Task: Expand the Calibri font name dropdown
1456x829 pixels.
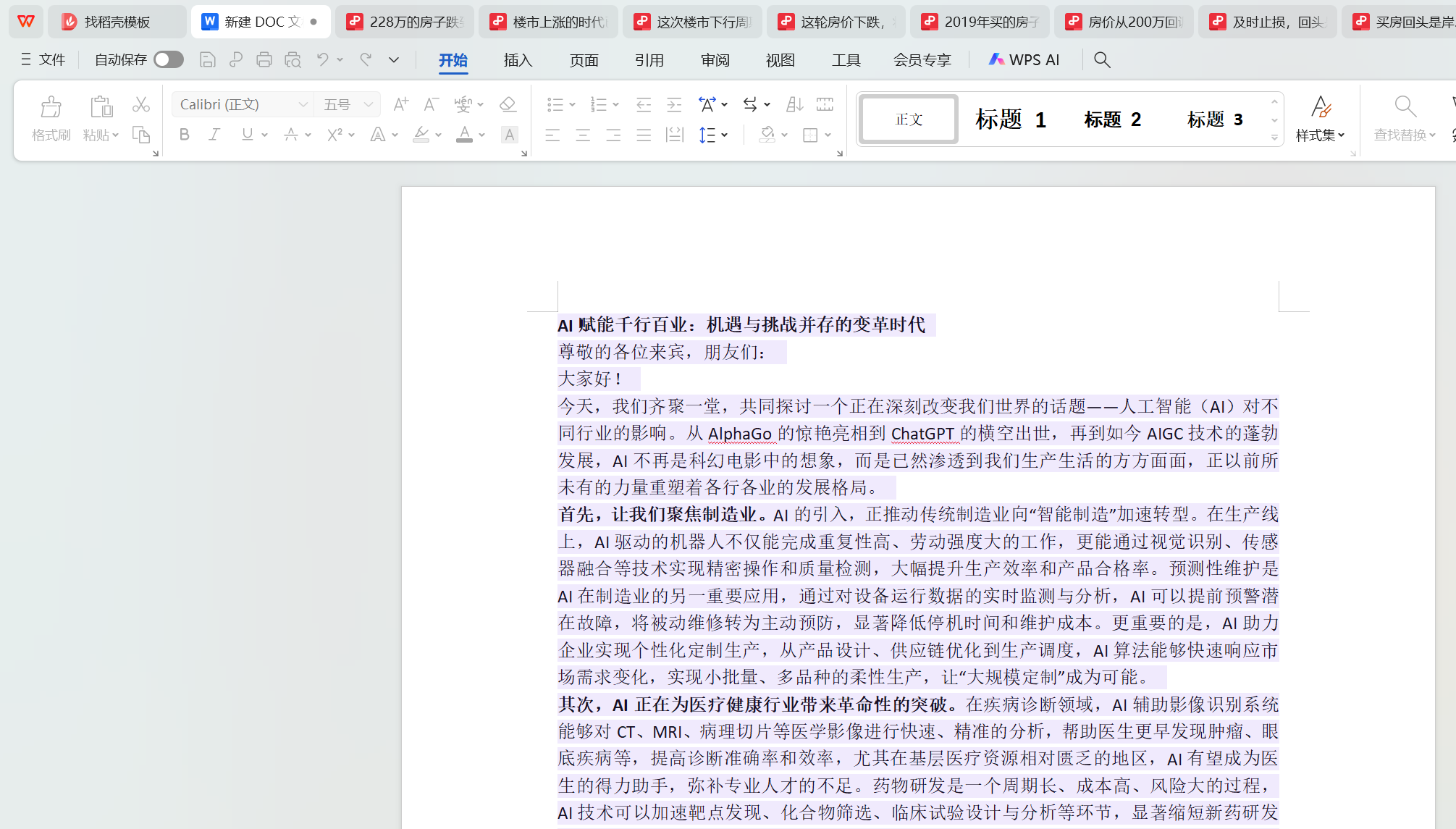Action: pyautogui.click(x=303, y=105)
